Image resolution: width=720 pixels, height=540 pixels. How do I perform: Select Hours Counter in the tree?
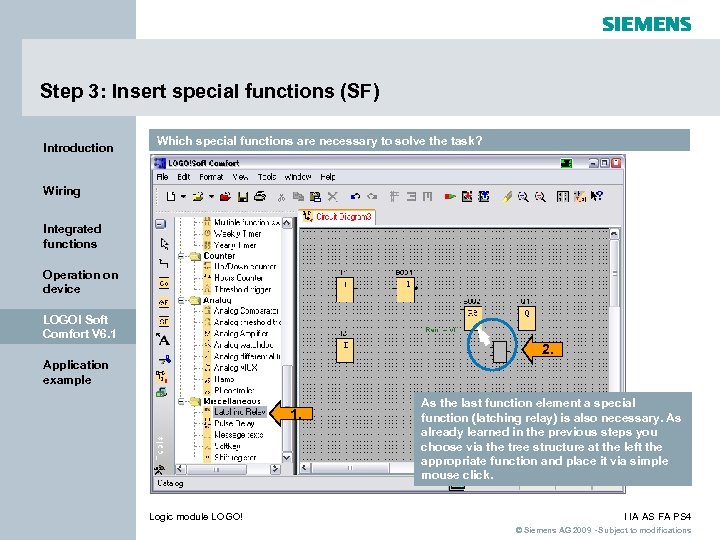click(238, 278)
